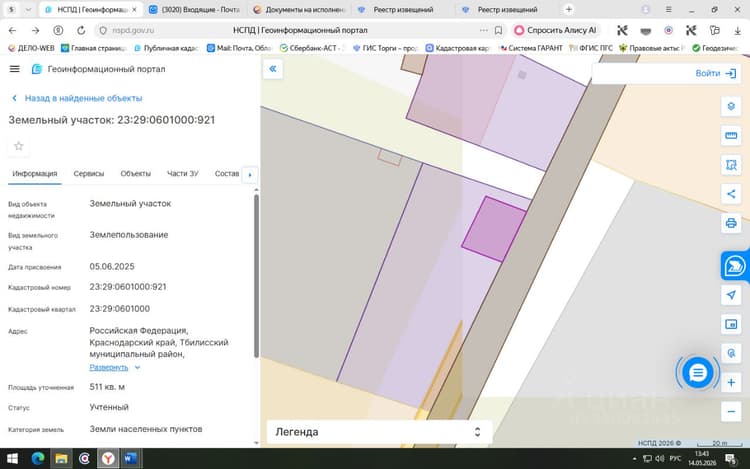The width and height of the screenshot is (750, 469).
Task: Expand the Легенда panel
Action: click(x=379, y=432)
